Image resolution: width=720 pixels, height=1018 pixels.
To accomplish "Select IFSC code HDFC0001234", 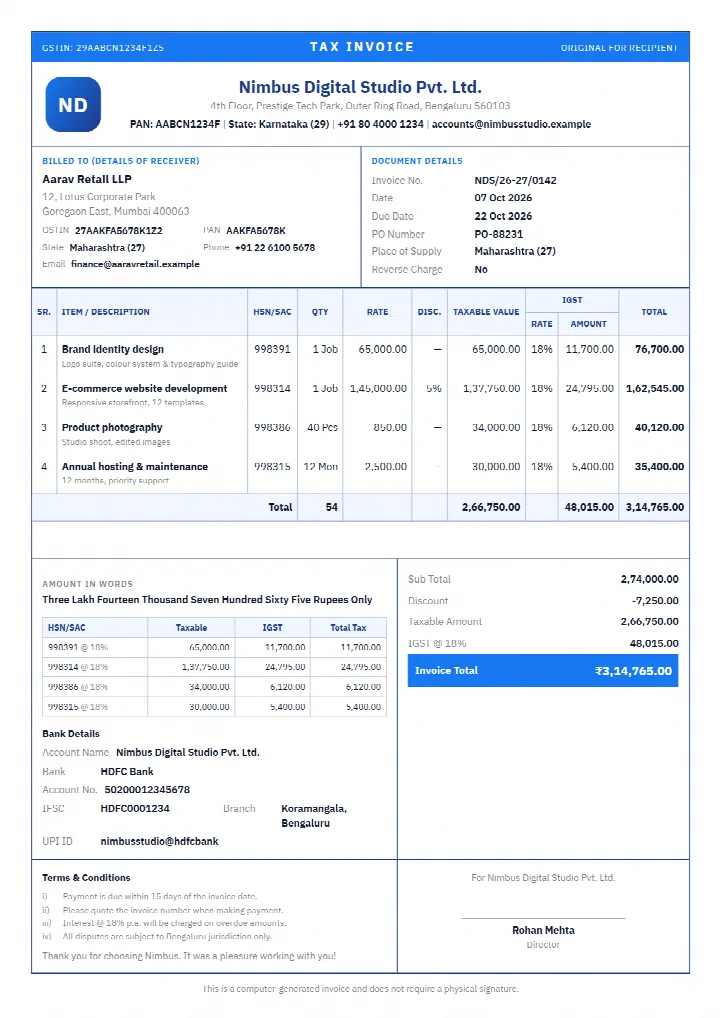I will click(x=135, y=808).
